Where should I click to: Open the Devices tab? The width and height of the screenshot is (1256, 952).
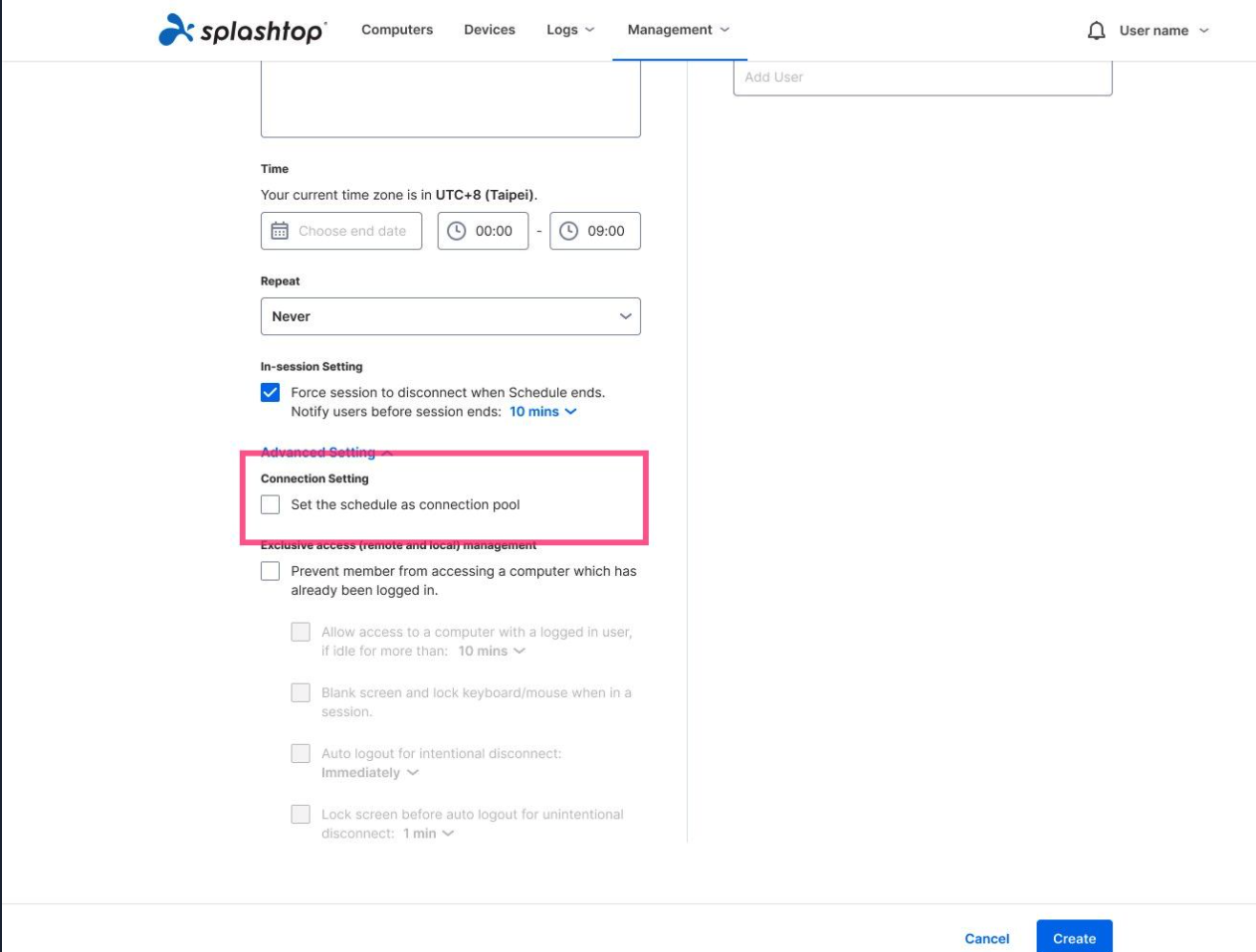click(489, 30)
